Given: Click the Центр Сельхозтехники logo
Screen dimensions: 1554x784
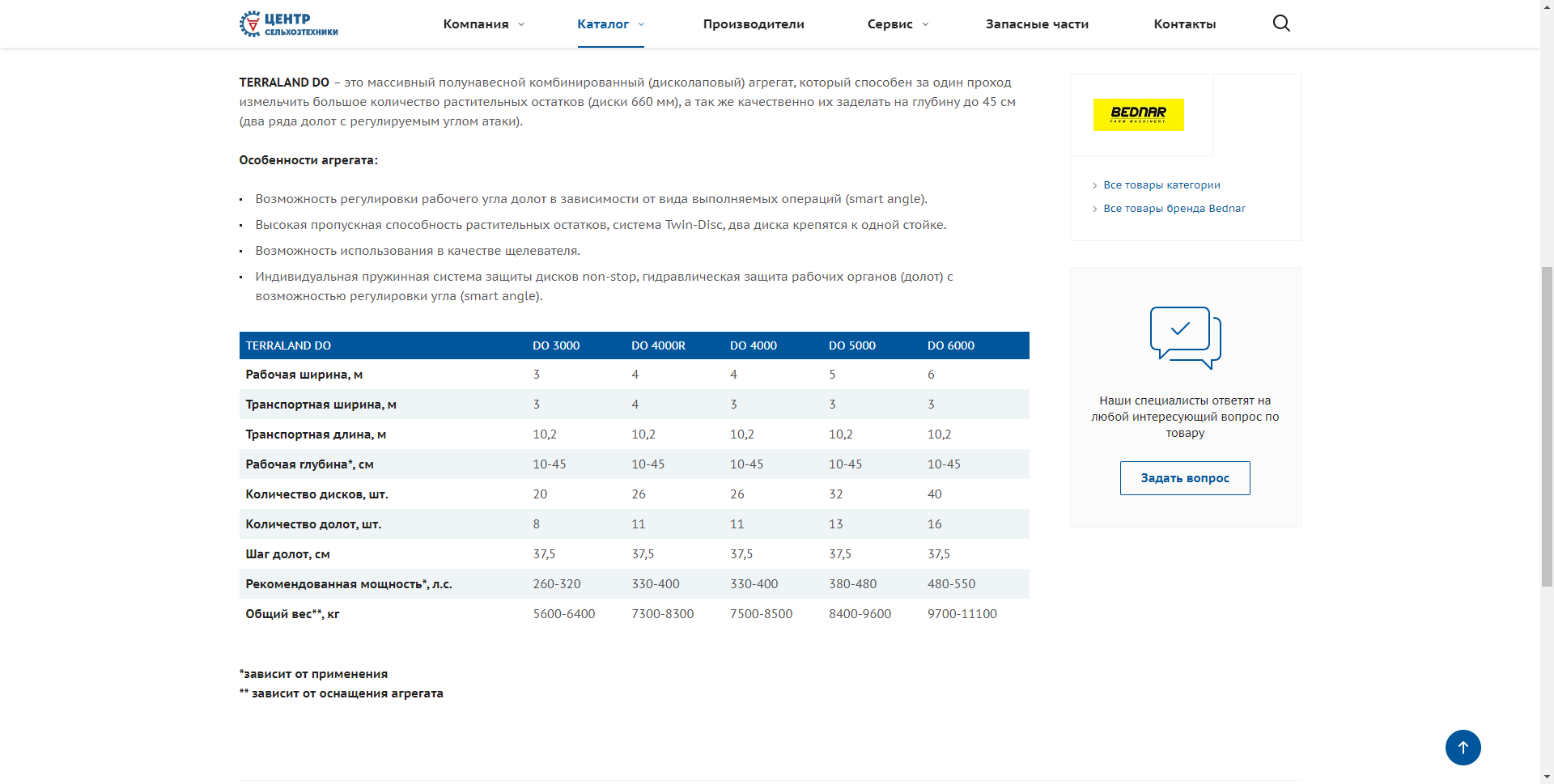Looking at the screenshot, I should [x=289, y=23].
